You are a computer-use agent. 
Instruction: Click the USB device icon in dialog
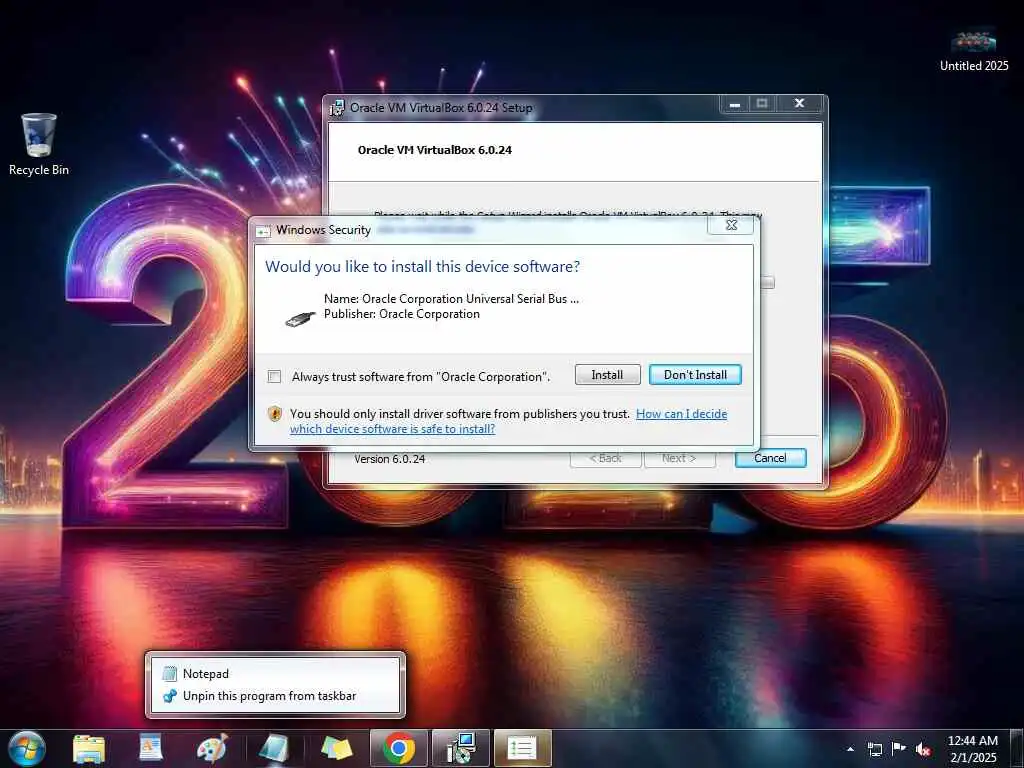(300, 319)
